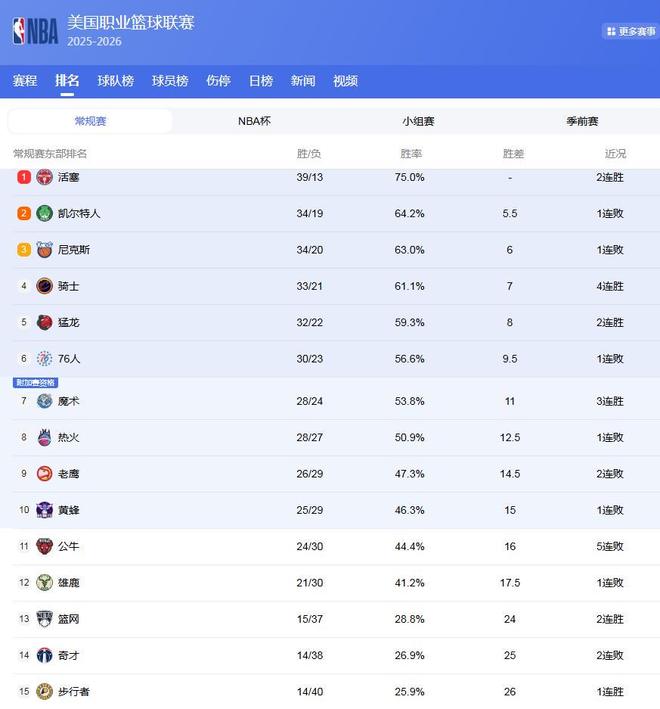This screenshot has height=709, width=660.
Task: Open the 球队榜 (team rankings) tab
Action: [x=115, y=81]
